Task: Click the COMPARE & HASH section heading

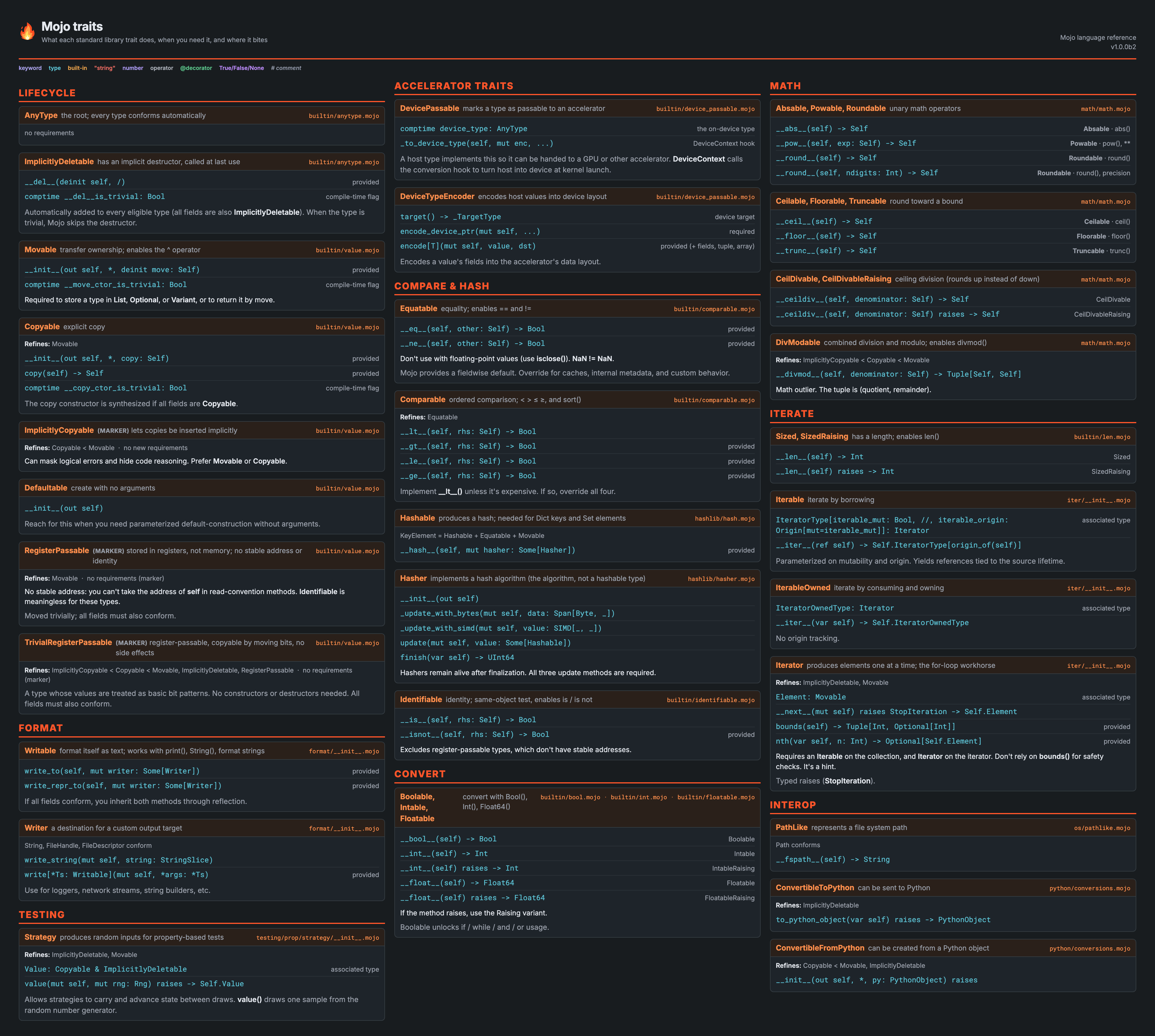Action: [441, 286]
